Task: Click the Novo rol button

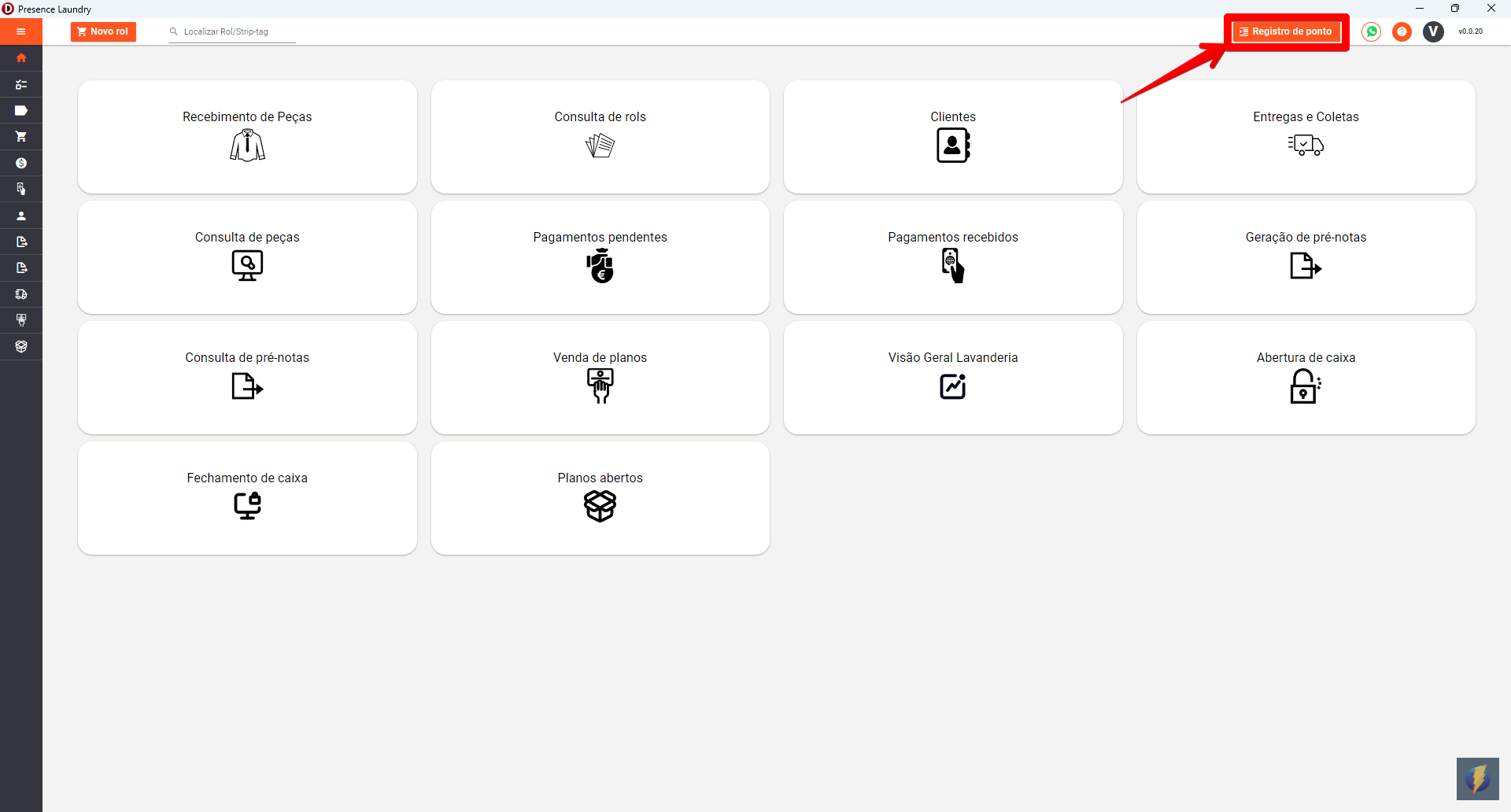Action: point(103,31)
